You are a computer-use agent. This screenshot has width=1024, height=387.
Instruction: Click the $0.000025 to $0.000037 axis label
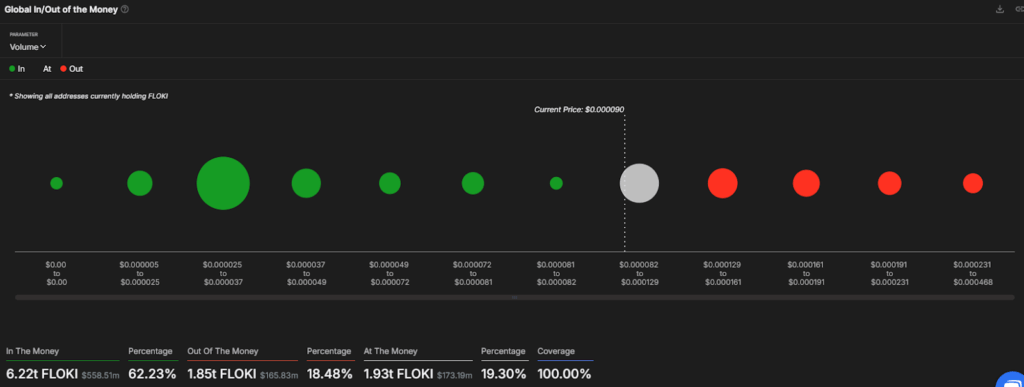(223, 273)
